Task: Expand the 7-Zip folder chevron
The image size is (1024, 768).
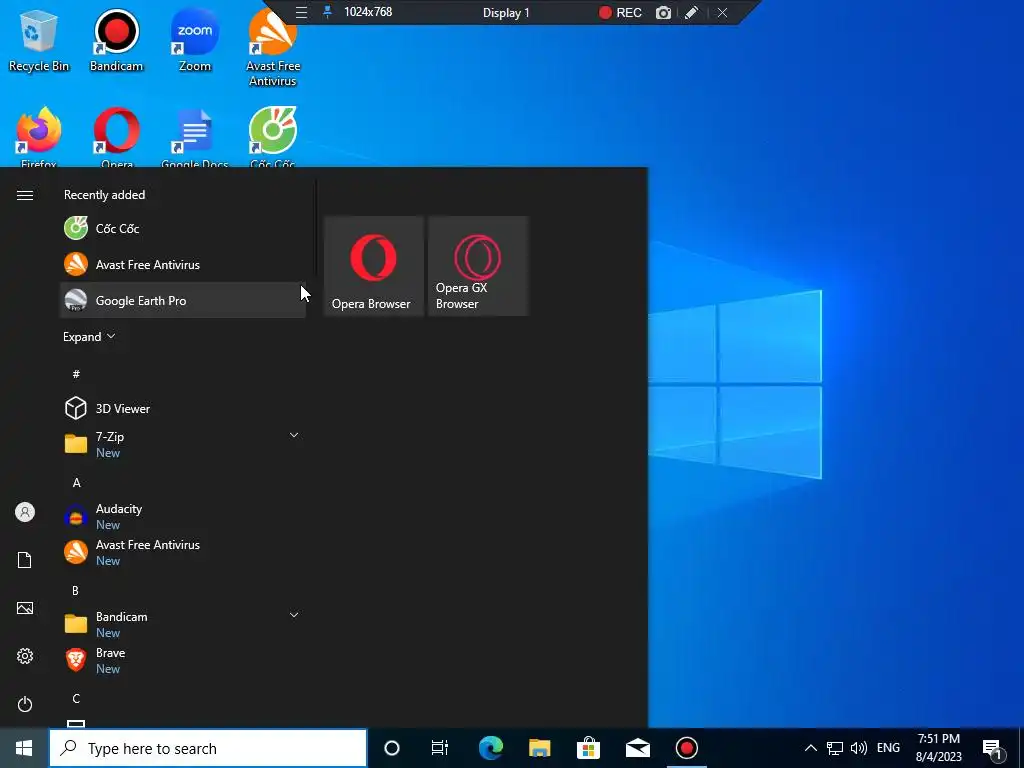Action: pos(294,435)
